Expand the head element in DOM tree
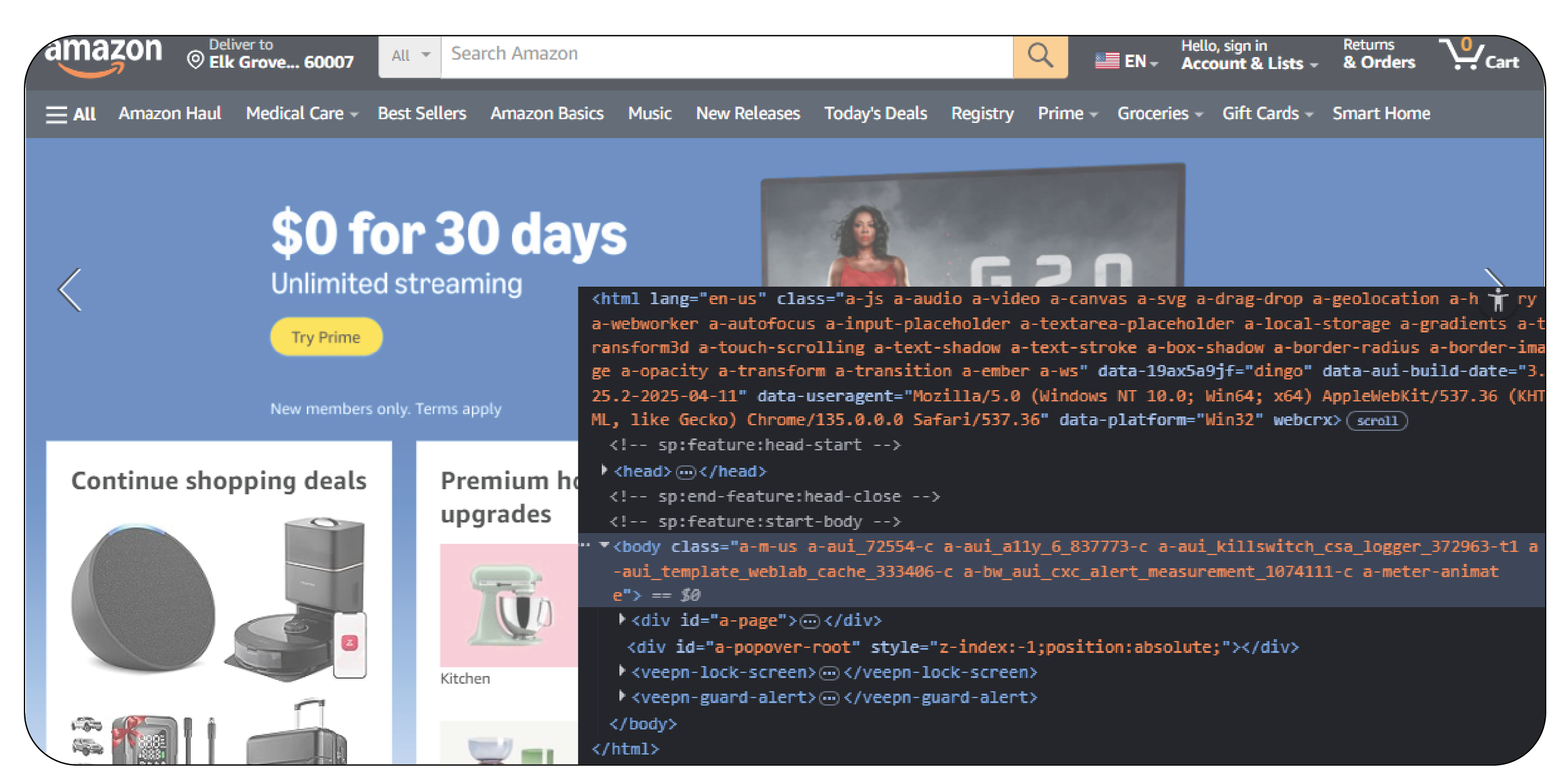This screenshot has height=784, width=1567. coord(604,470)
